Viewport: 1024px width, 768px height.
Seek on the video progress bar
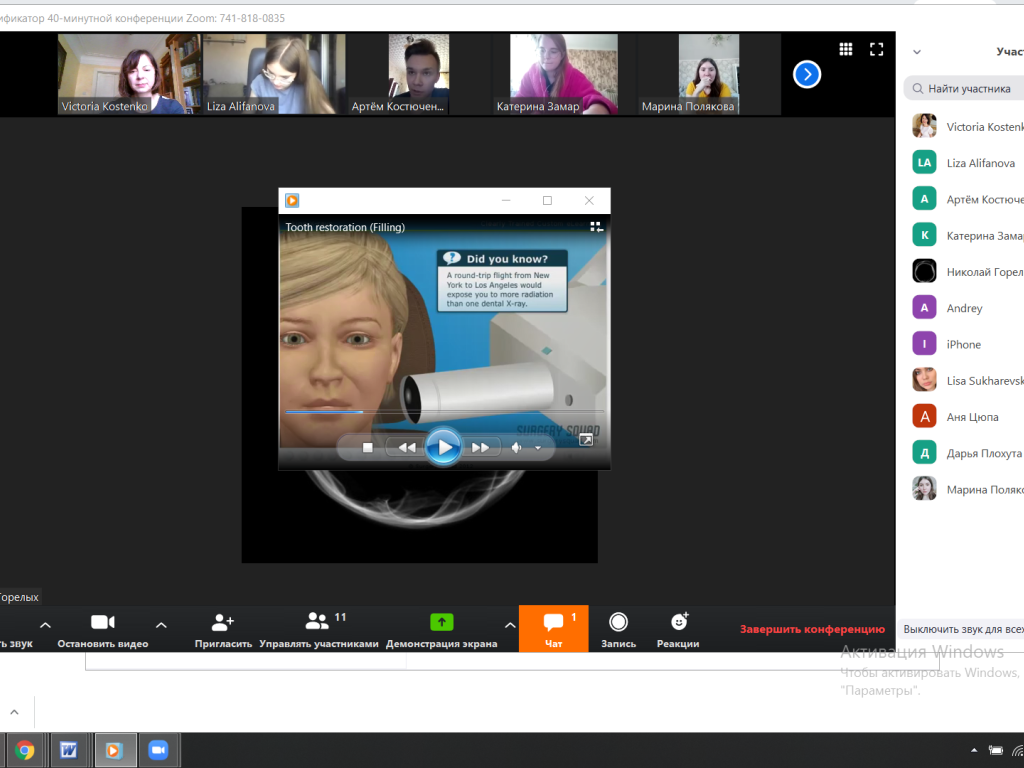coord(444,411)
